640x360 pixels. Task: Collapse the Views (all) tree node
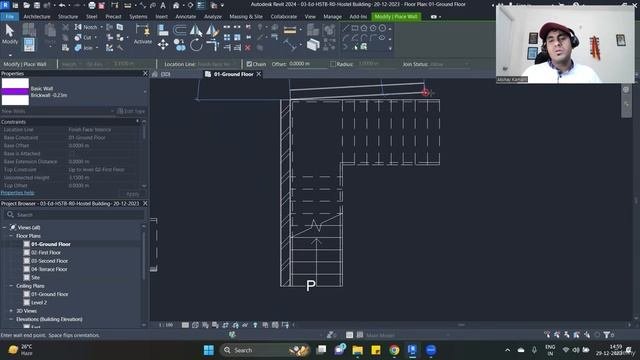4,227
